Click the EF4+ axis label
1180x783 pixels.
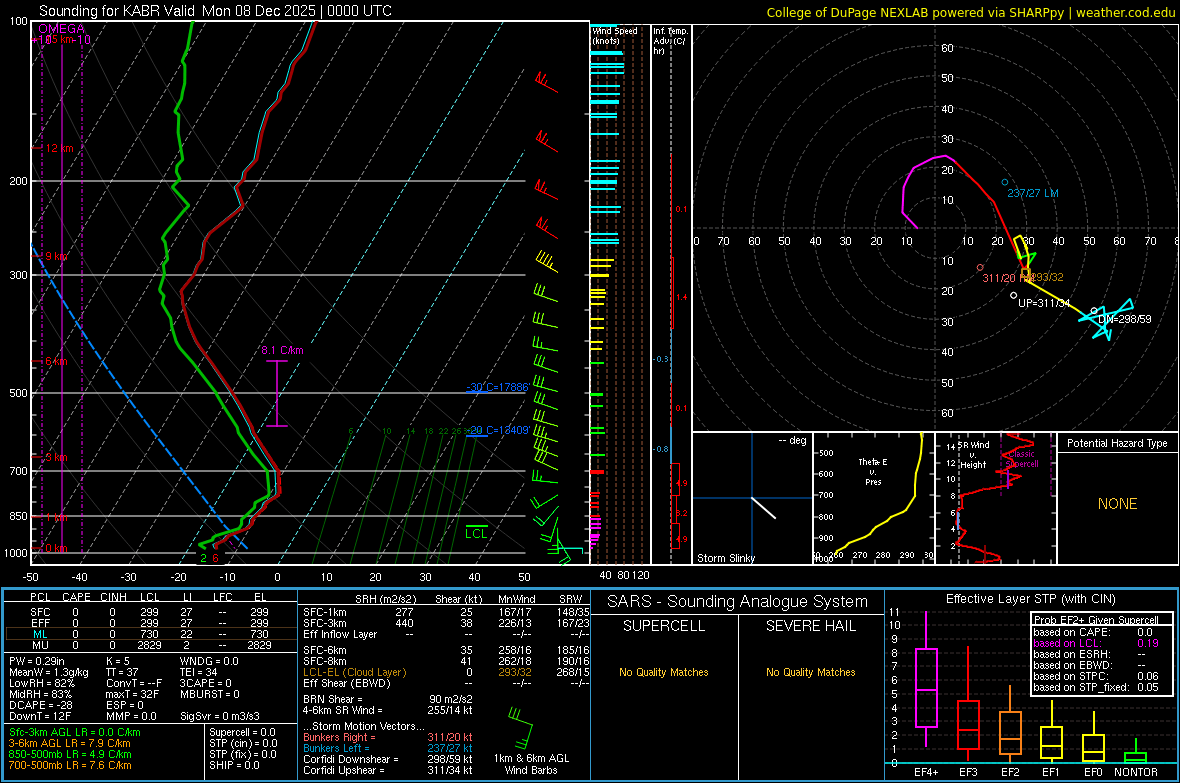click(x=926, y=772)
